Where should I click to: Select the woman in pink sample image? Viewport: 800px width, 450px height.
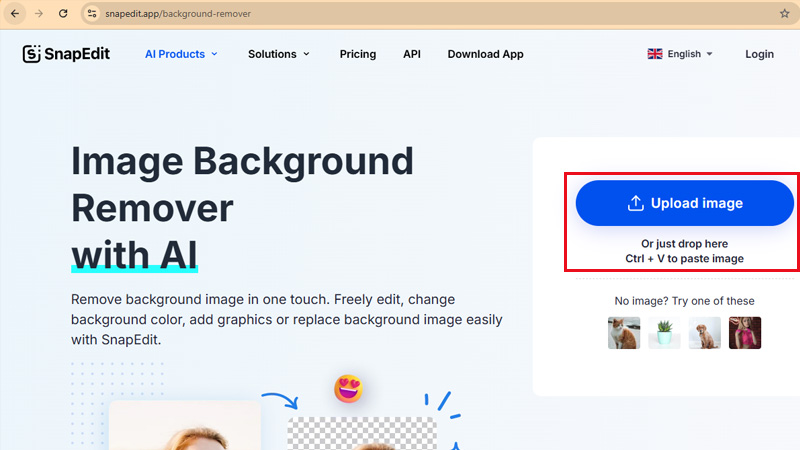[x=744, y=333]
